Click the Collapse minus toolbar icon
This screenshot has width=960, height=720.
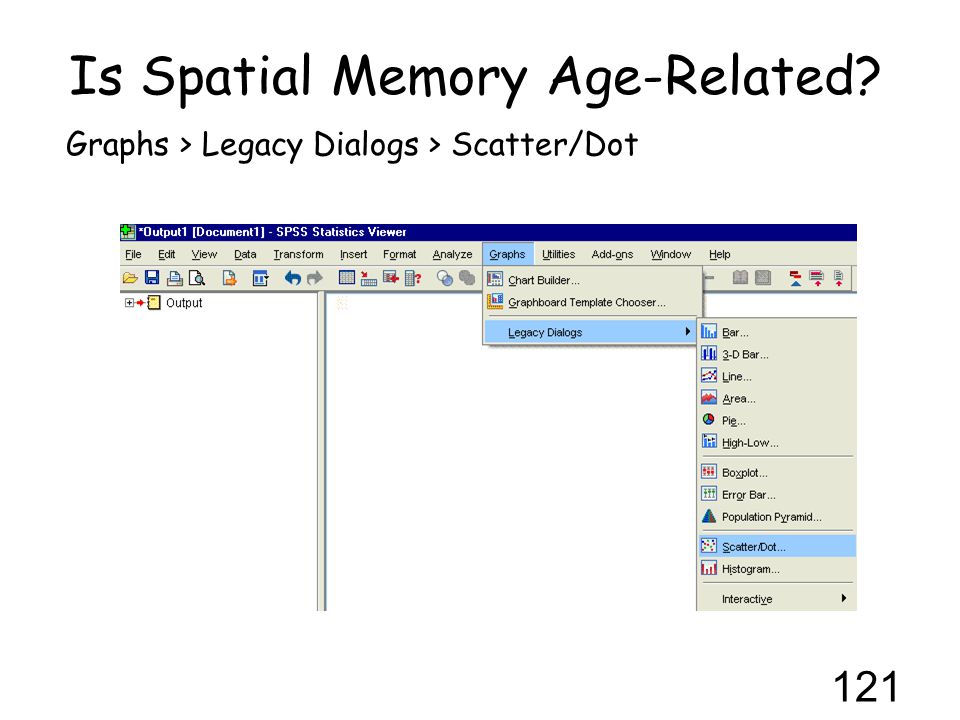[x=710, y=277]
